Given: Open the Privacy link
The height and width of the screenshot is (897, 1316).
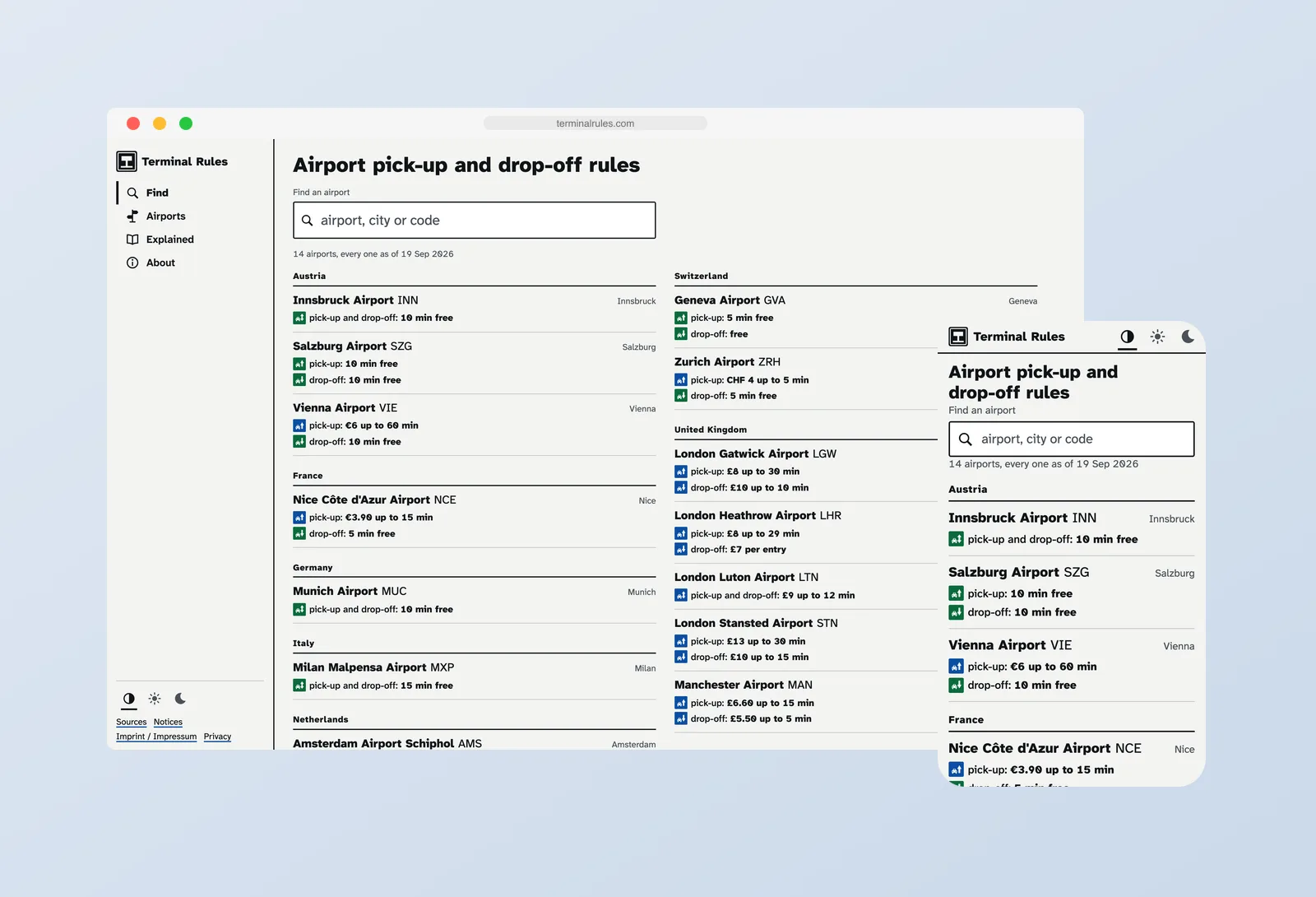Looking at the screenshot, I should [217, 737].
